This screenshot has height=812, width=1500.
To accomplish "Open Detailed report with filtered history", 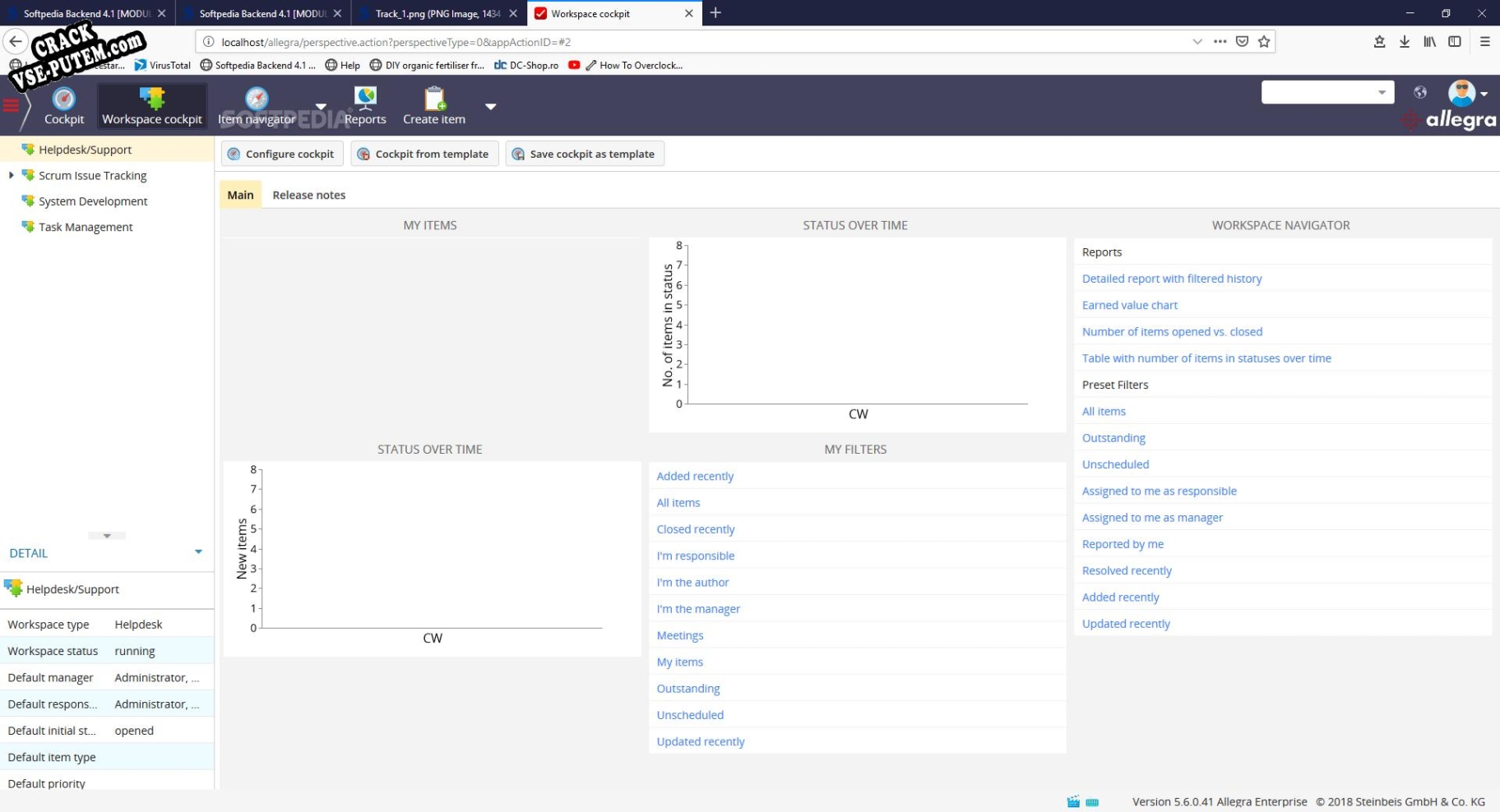I will 1172,279.
